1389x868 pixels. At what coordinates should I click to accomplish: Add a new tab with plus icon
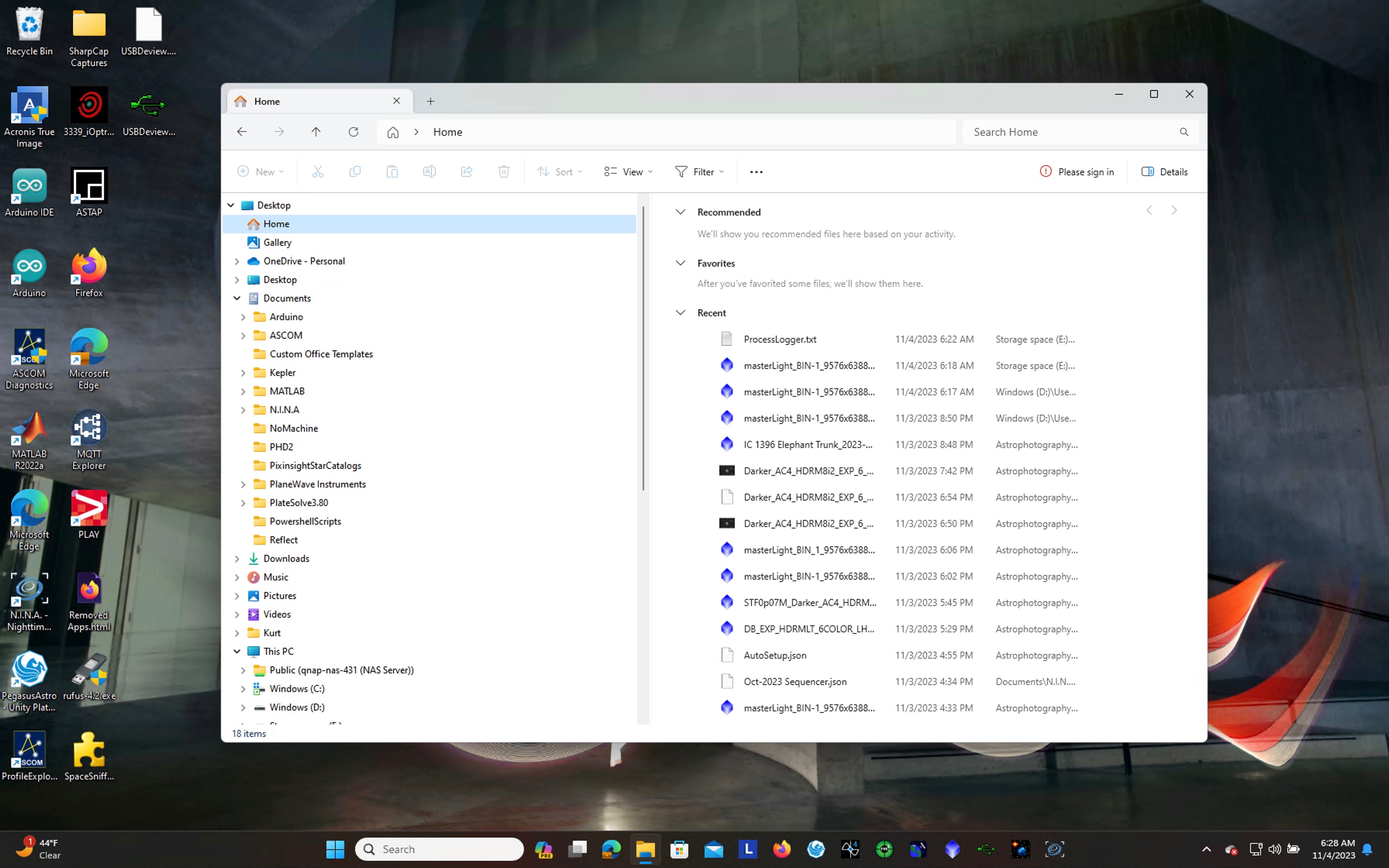(431, 102)
